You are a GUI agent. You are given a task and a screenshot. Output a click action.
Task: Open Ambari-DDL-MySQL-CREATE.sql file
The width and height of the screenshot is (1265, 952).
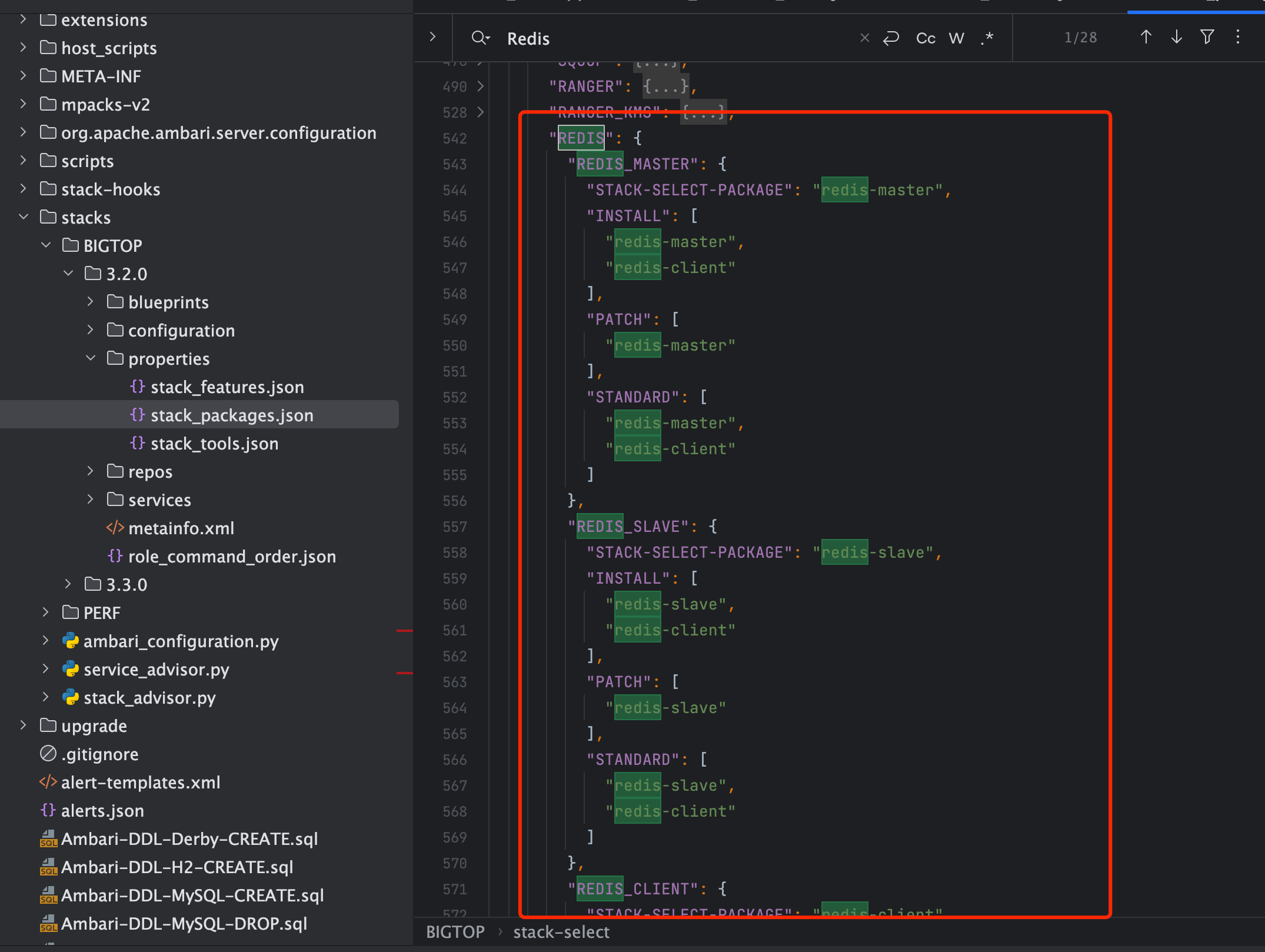coord(192,895)
